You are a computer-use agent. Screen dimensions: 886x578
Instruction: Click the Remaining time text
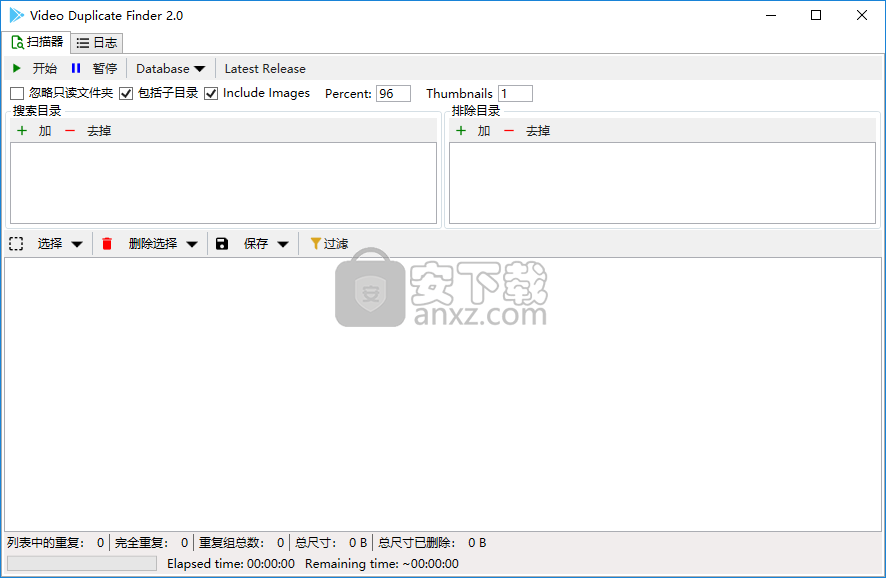pos(382,563)
